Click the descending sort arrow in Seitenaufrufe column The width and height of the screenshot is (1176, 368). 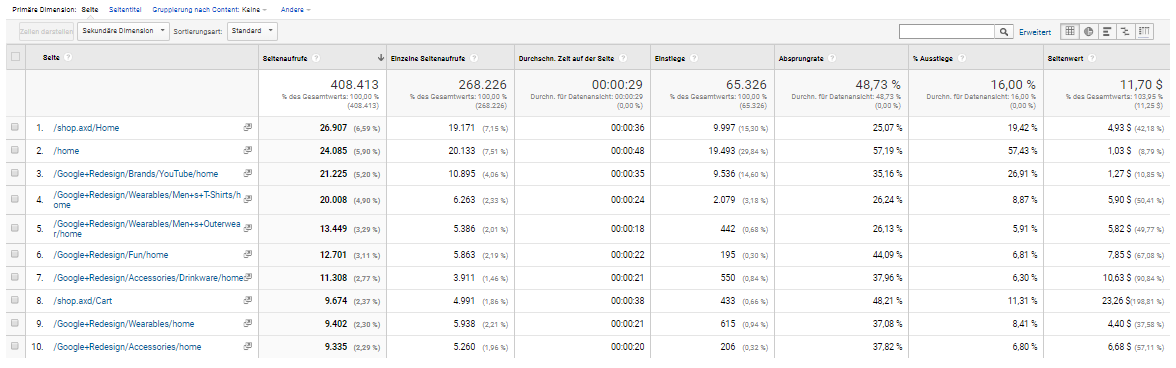pos(381,58)
